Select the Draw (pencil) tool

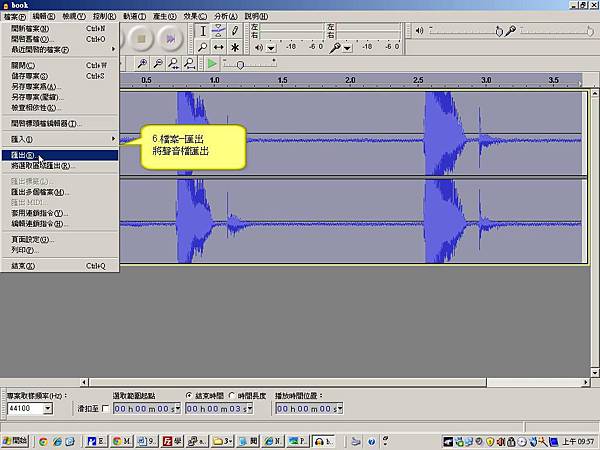click(235, 31)
